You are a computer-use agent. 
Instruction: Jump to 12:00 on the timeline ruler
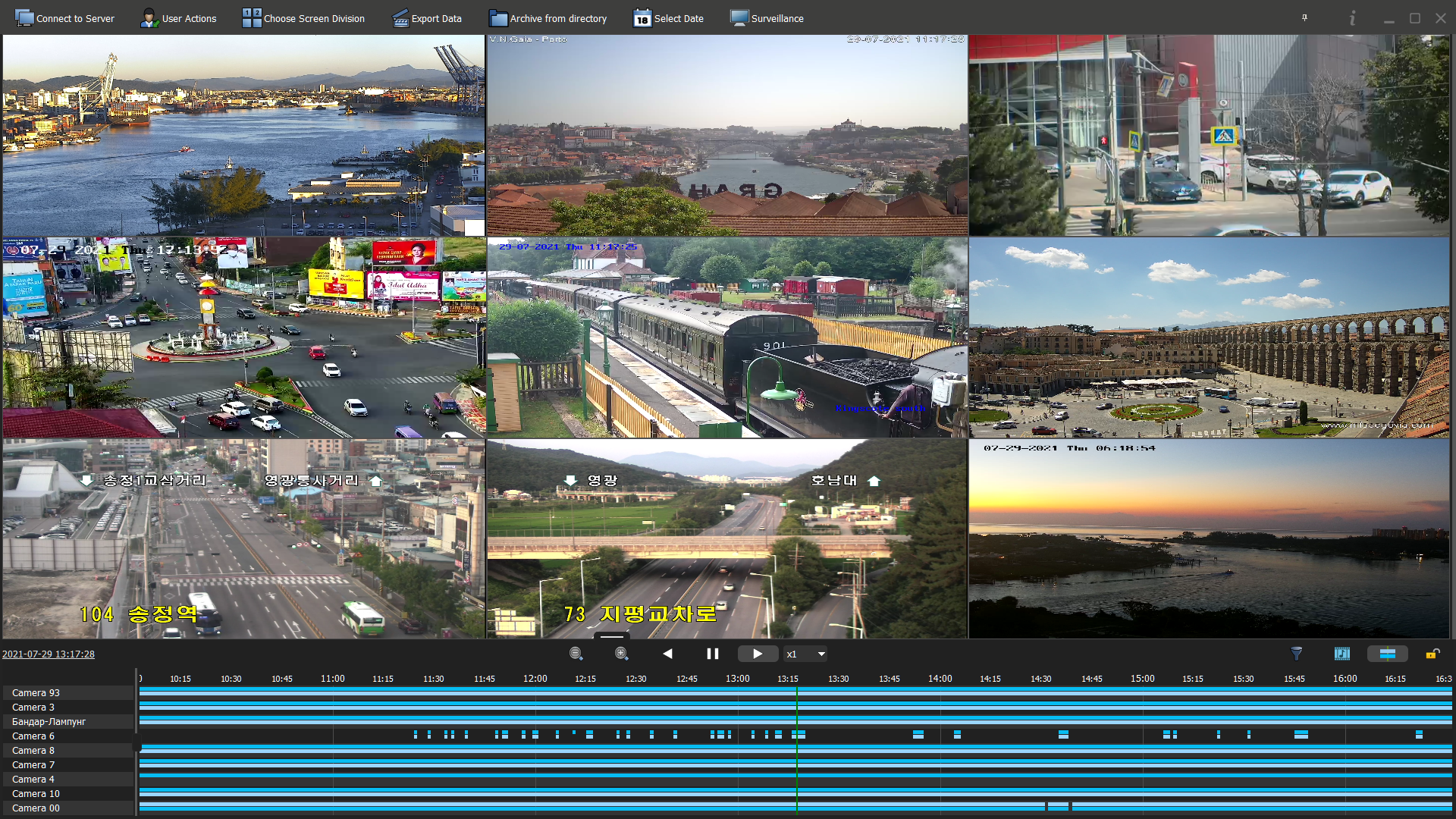point(535,679)
